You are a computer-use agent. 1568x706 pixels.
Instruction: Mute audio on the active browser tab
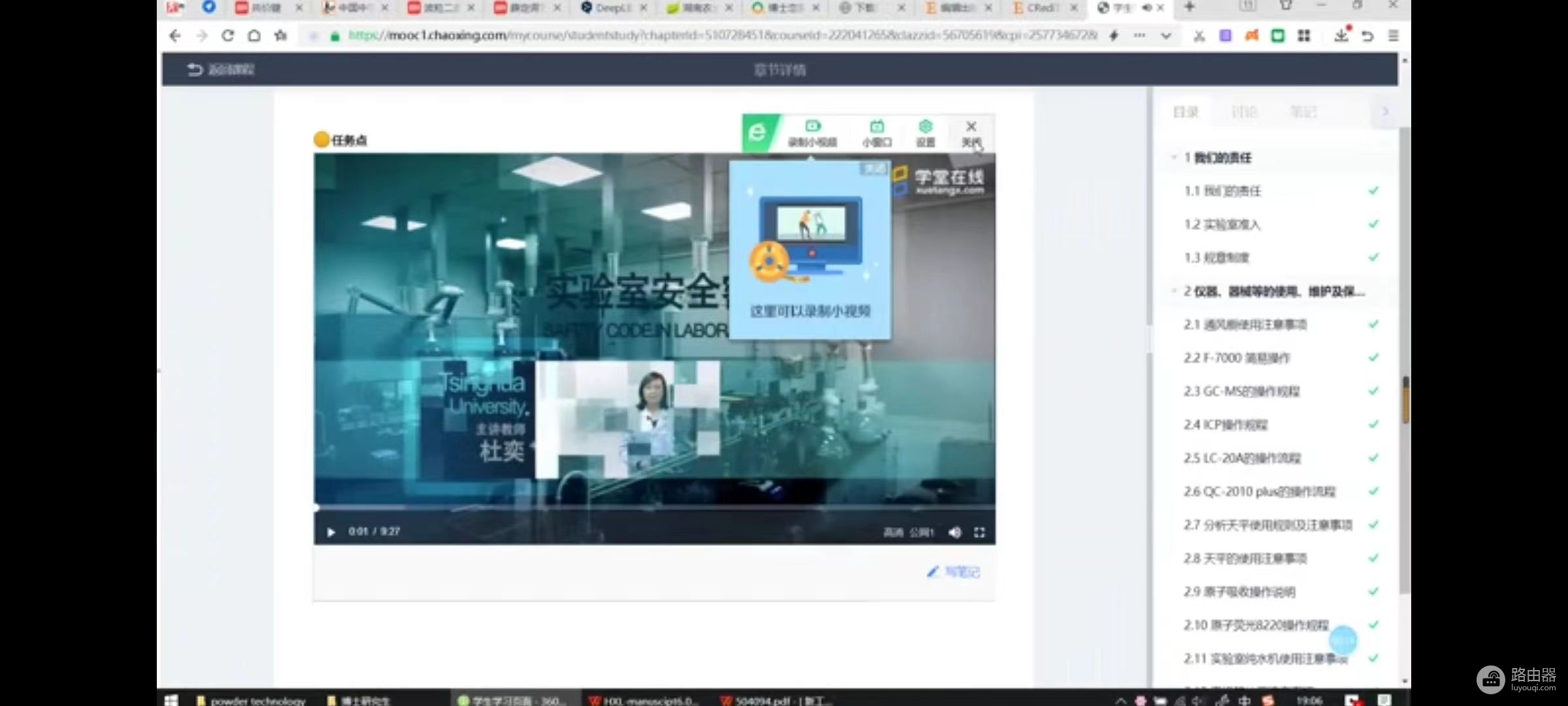click(x=1147, y=8)
